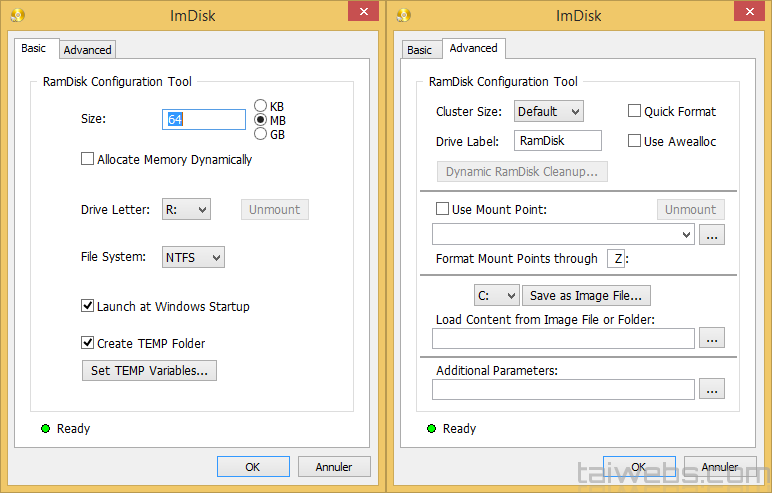Click Format Mount Points through Z field
Screen dimensions: 772x493
(616, 259)
